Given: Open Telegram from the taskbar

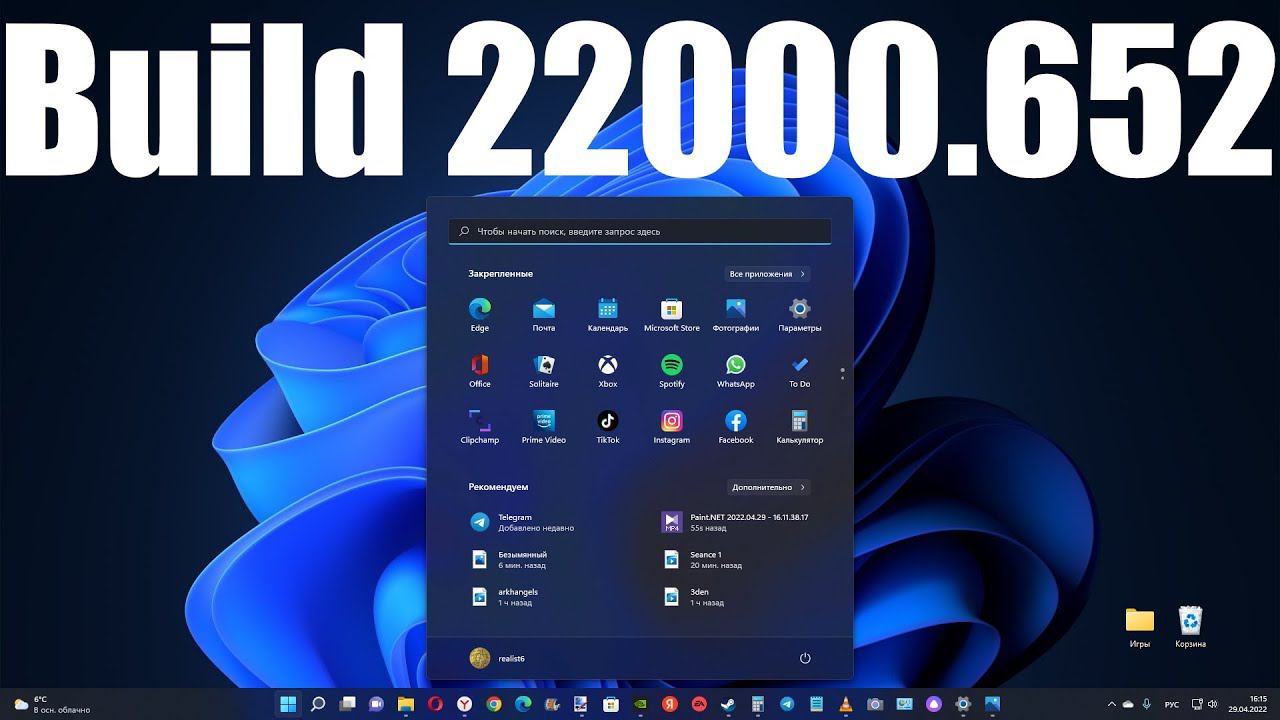Looking at the screenshot, I should (x=787, y=704).
